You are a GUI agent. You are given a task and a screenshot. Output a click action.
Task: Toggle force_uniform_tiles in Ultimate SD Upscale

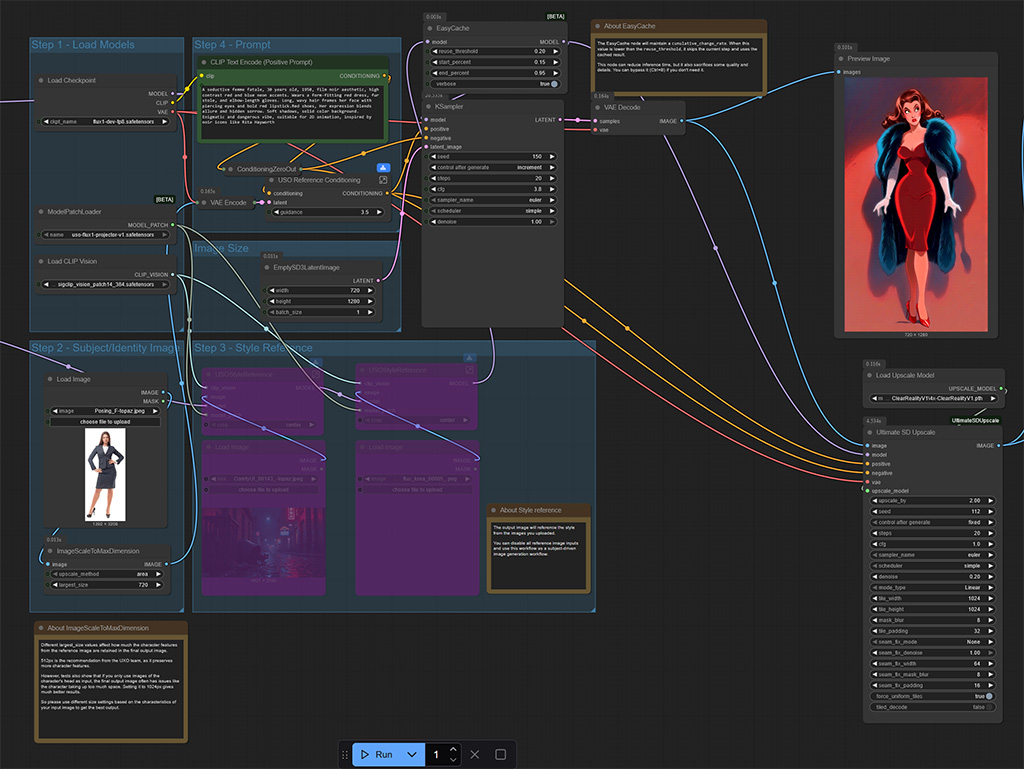pyautogui.click(x=987, y=697)
